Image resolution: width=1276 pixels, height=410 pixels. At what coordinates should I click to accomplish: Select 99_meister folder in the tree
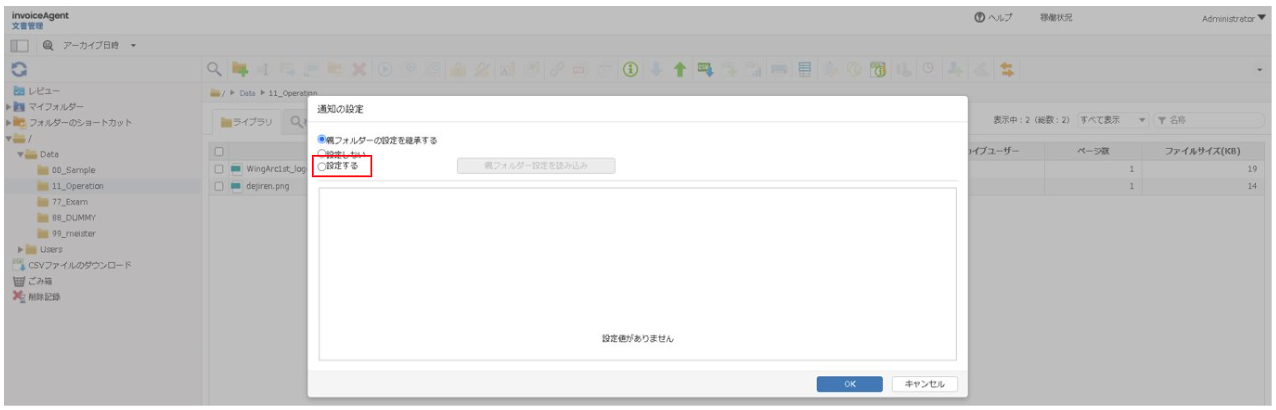click(66, 233)
